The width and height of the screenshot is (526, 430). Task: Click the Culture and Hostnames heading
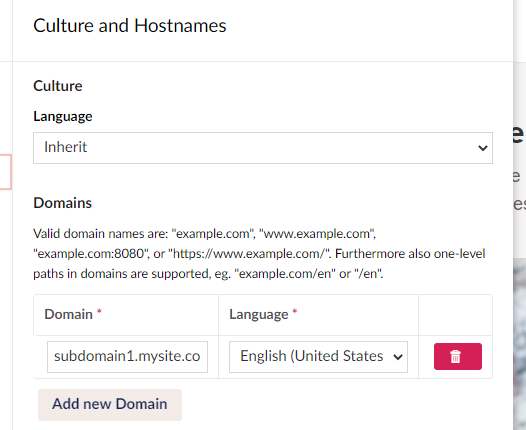[x=130, y=26]
